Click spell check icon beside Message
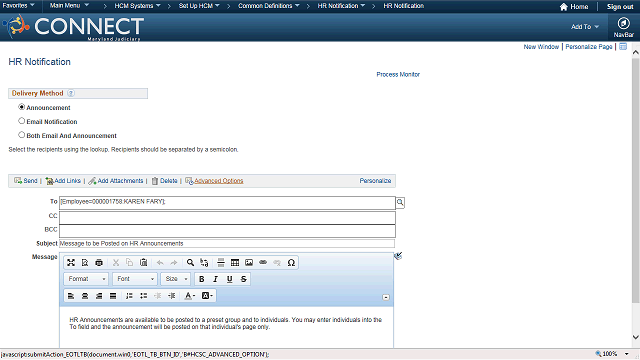Screen dimensions: 640x360 [x=398, y=256]
